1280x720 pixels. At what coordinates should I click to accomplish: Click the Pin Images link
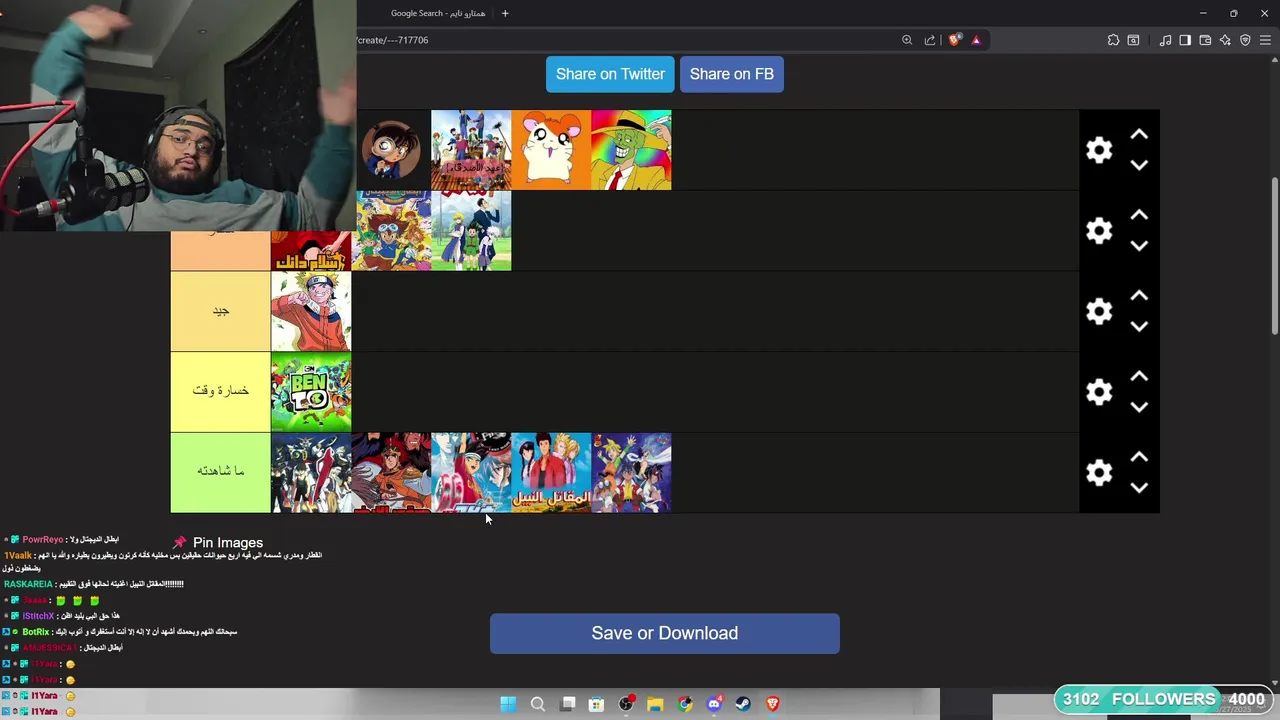pos(228,542)
